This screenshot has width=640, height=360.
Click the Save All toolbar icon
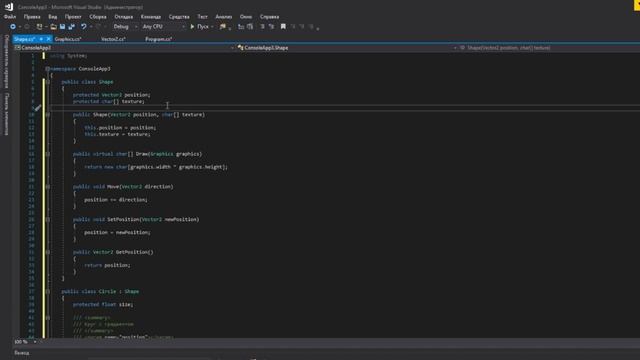pos(71,27)
